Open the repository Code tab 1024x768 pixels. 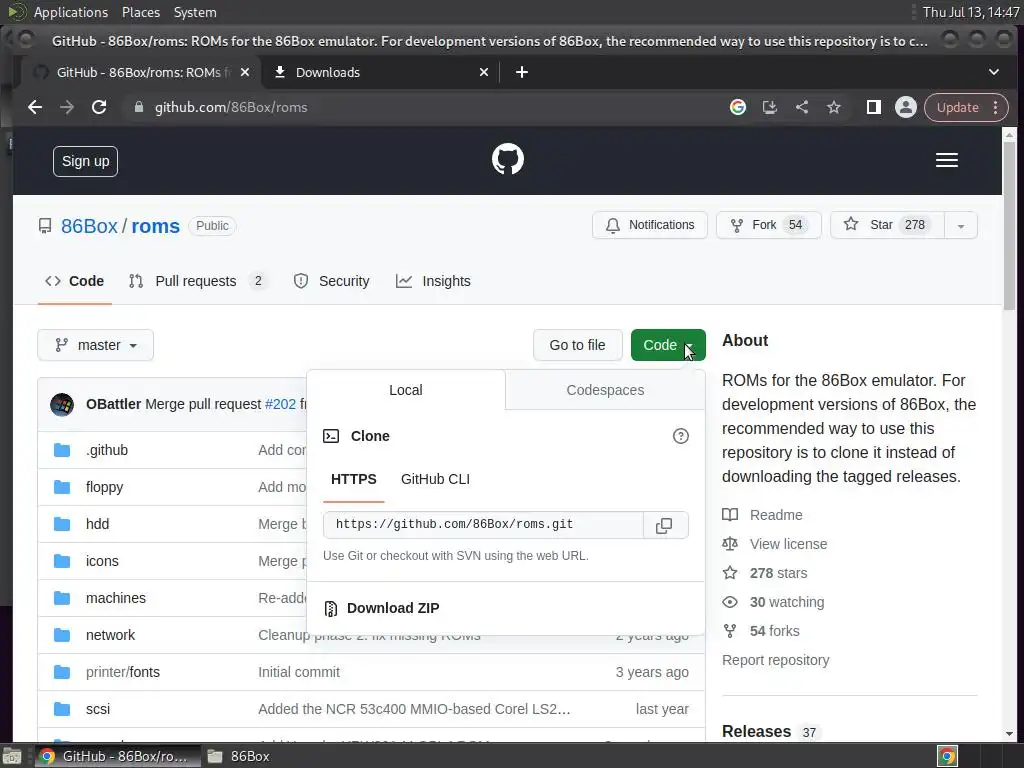pyautogui.click(x=74, y=281)
